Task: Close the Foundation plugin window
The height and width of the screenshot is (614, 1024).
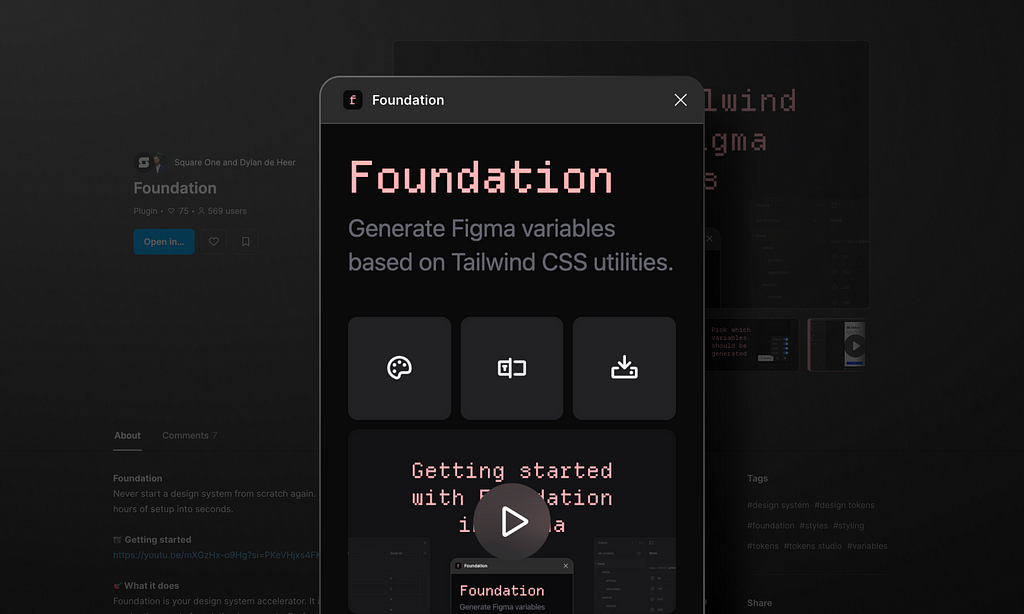Action: [x=680, y=100]
